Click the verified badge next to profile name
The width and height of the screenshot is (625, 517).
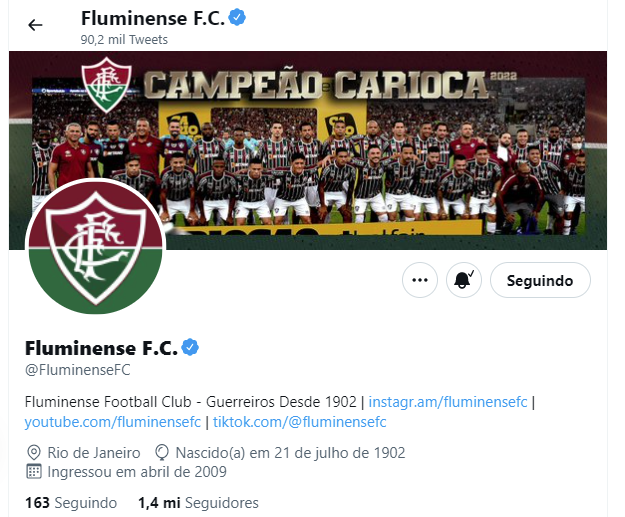190,347
